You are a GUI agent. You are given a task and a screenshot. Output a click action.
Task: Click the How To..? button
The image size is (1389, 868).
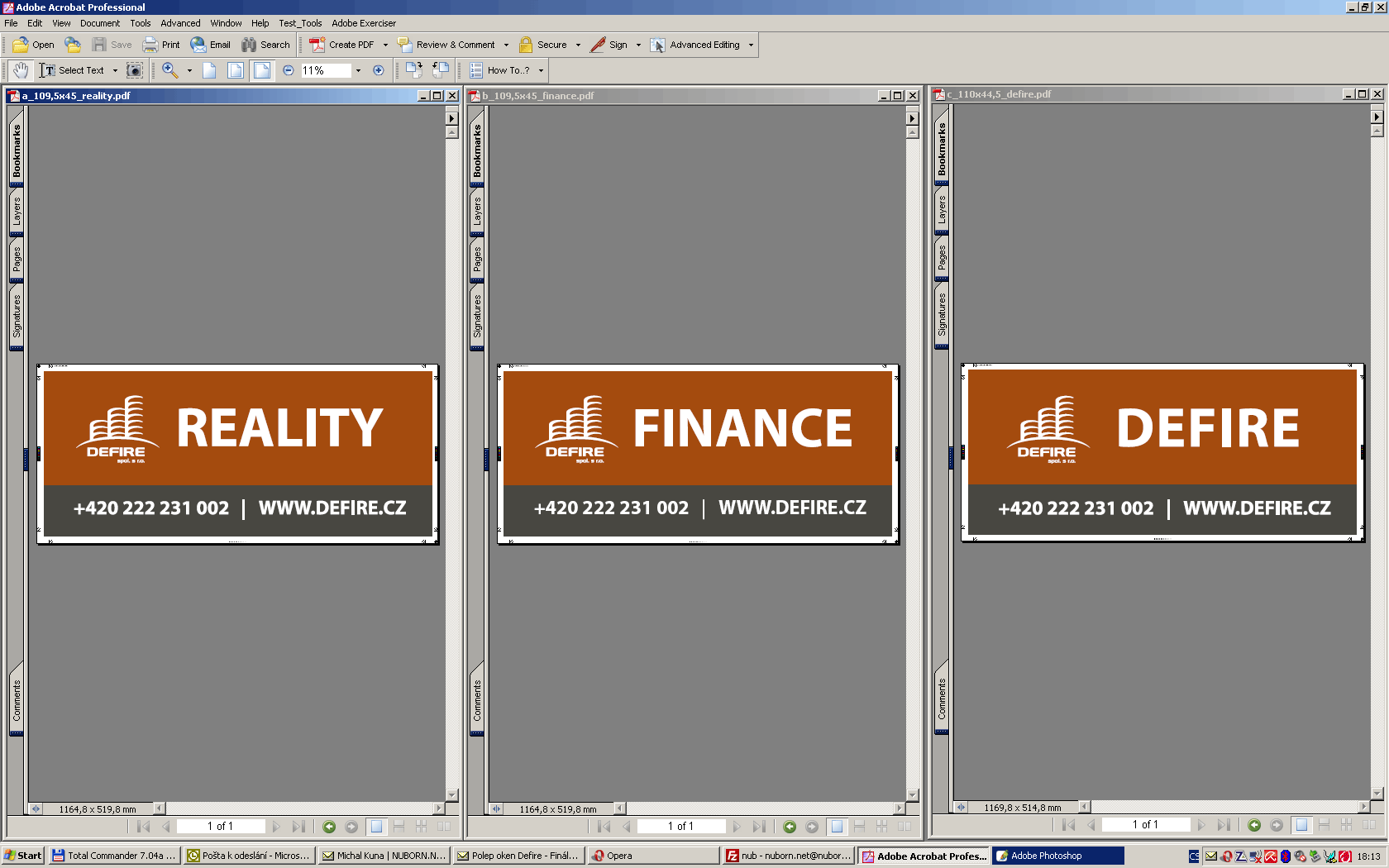(x=499, y=70)
